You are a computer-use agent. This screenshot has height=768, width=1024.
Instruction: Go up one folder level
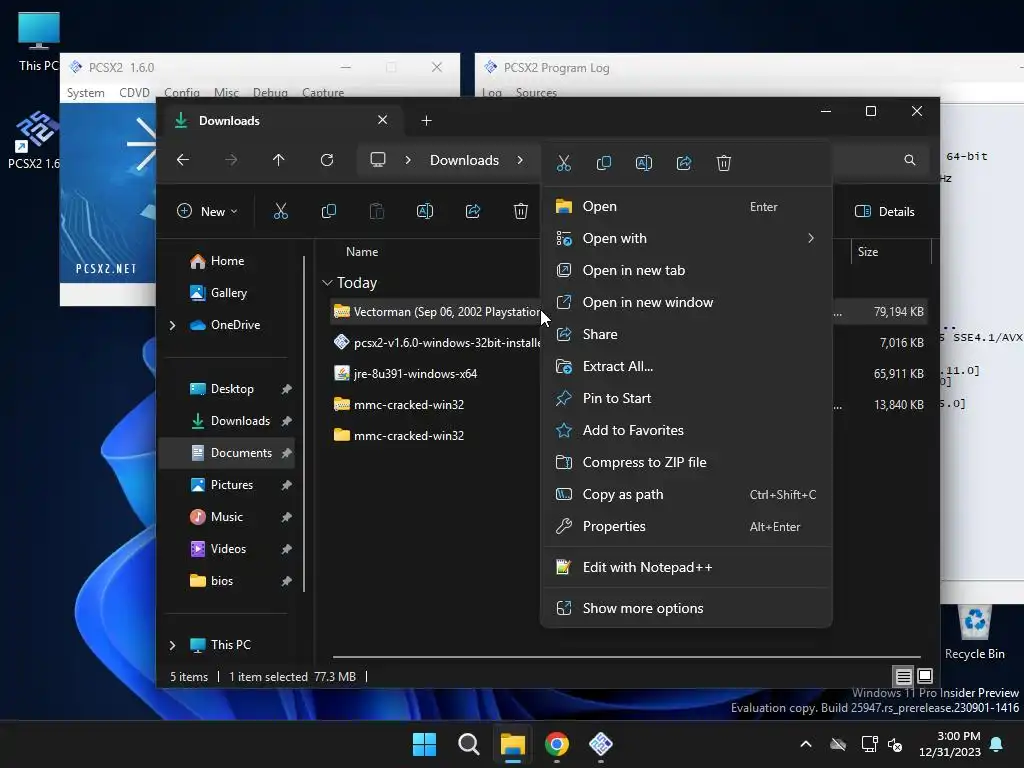click(279, 160)
